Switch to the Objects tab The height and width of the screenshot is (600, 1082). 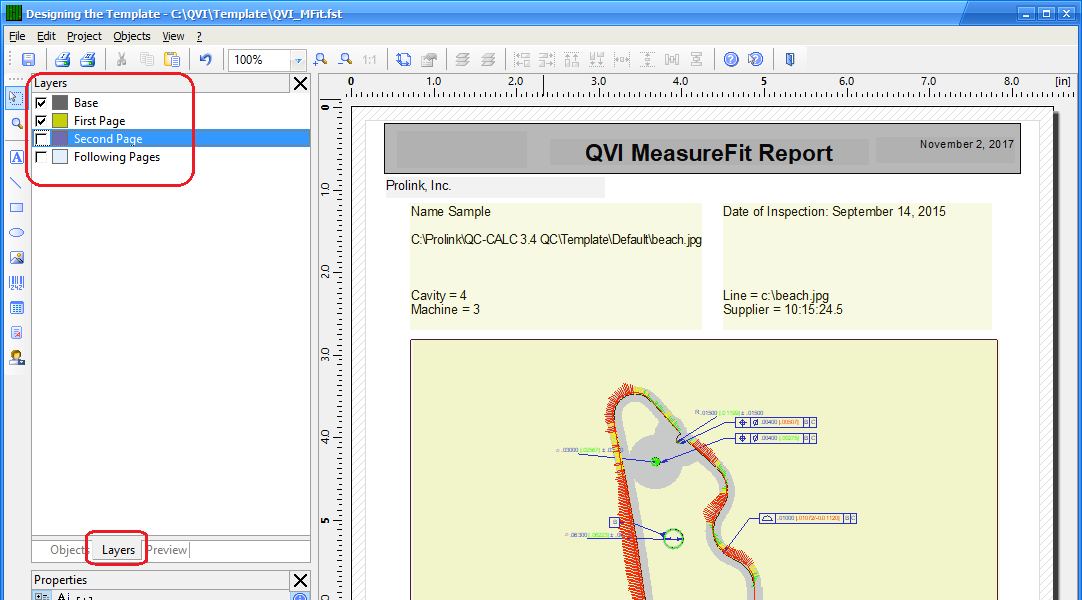[68, 550]
